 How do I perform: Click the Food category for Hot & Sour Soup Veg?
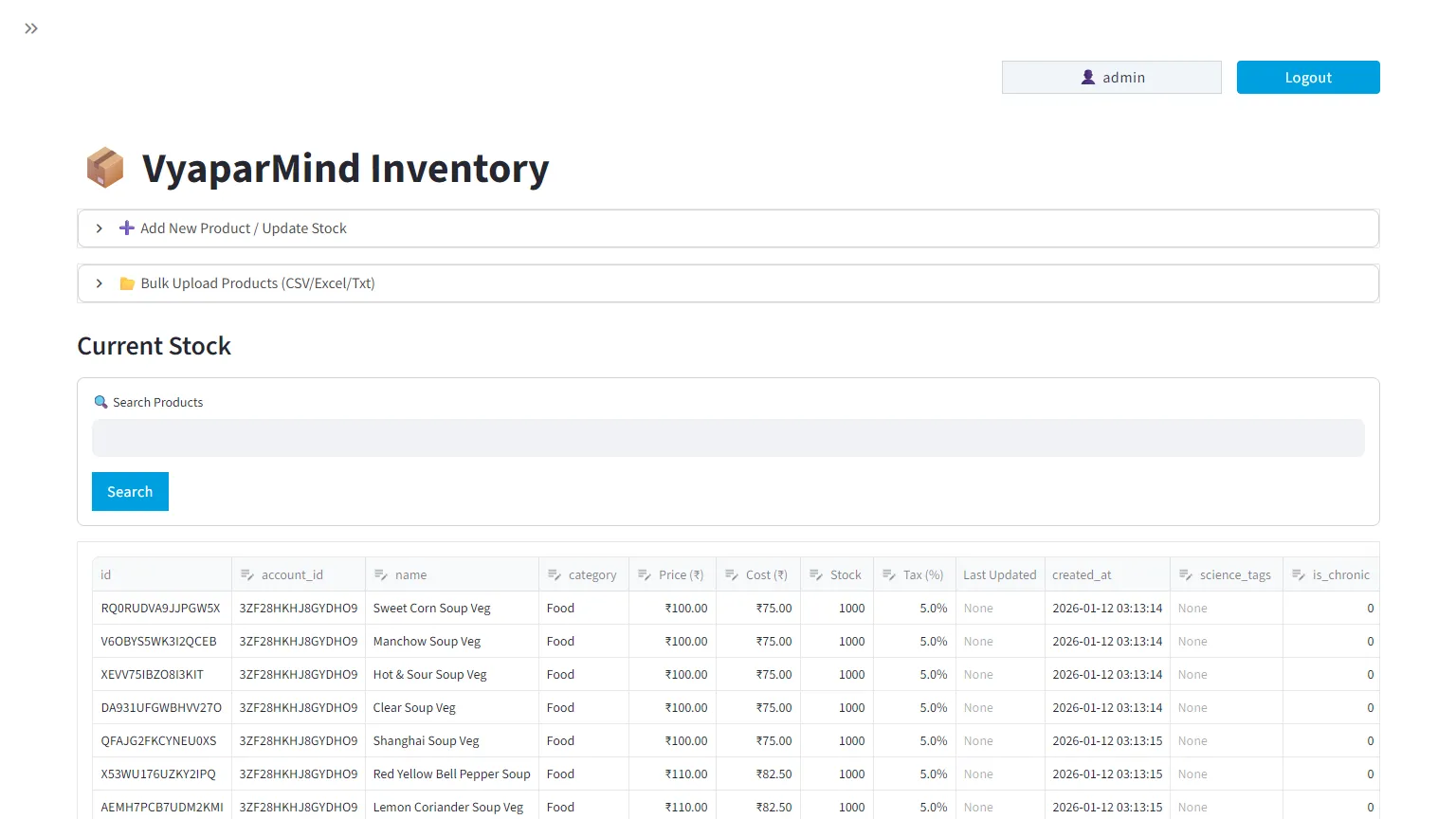[x=584, y=674]
